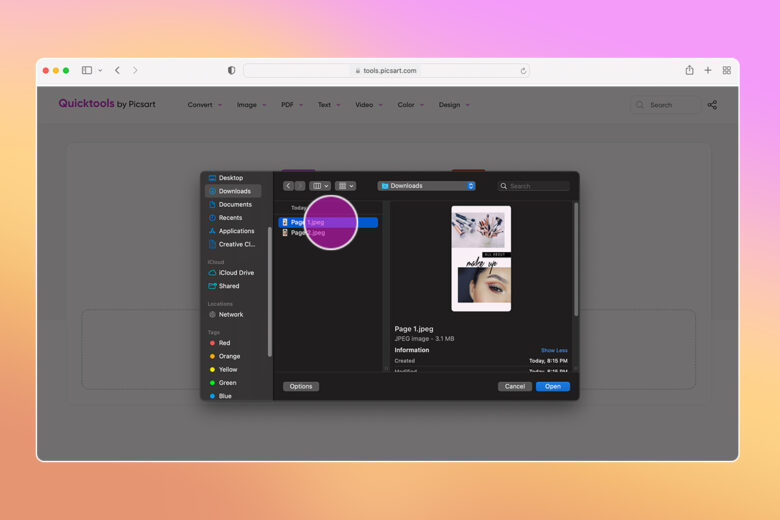Click Options button in file dialog
This screenshot has height=520, width=780.
pyautogui.click(x=301, y=387)
